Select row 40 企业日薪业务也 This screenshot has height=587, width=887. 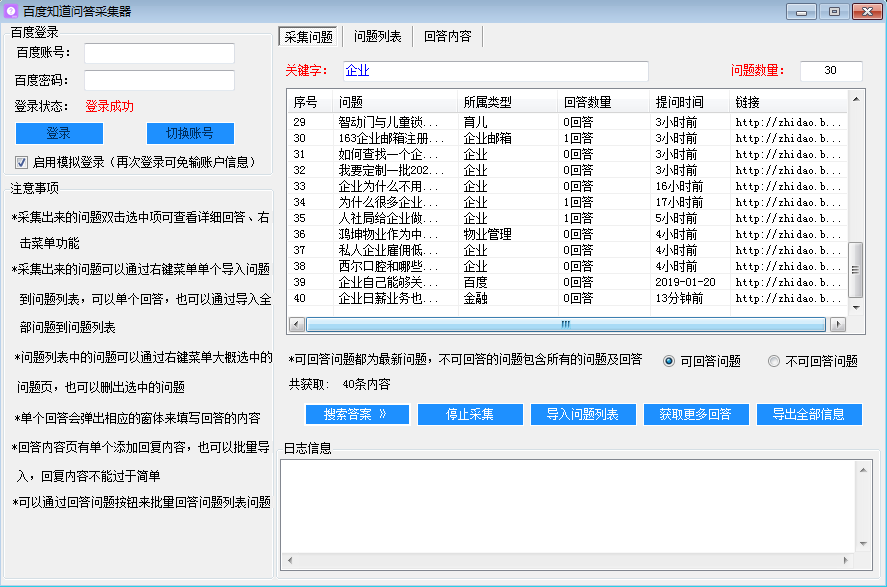(567, 299)
